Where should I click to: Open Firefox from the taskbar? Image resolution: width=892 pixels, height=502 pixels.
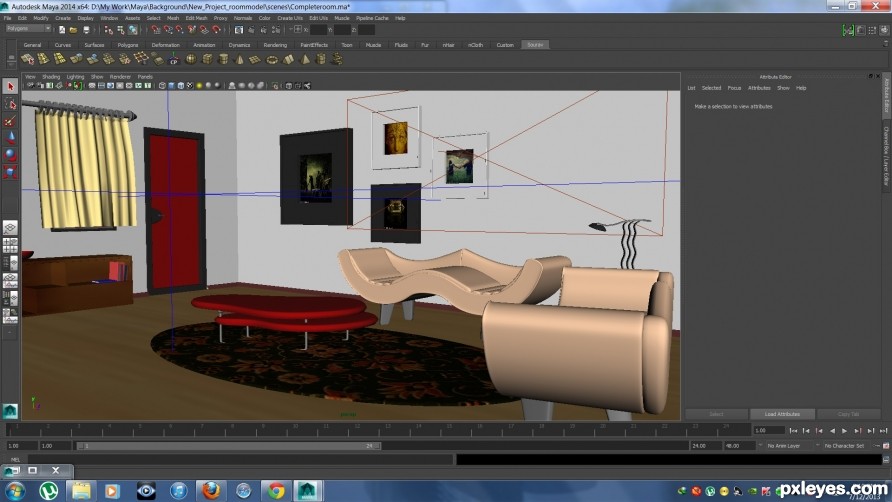(210, 490)
